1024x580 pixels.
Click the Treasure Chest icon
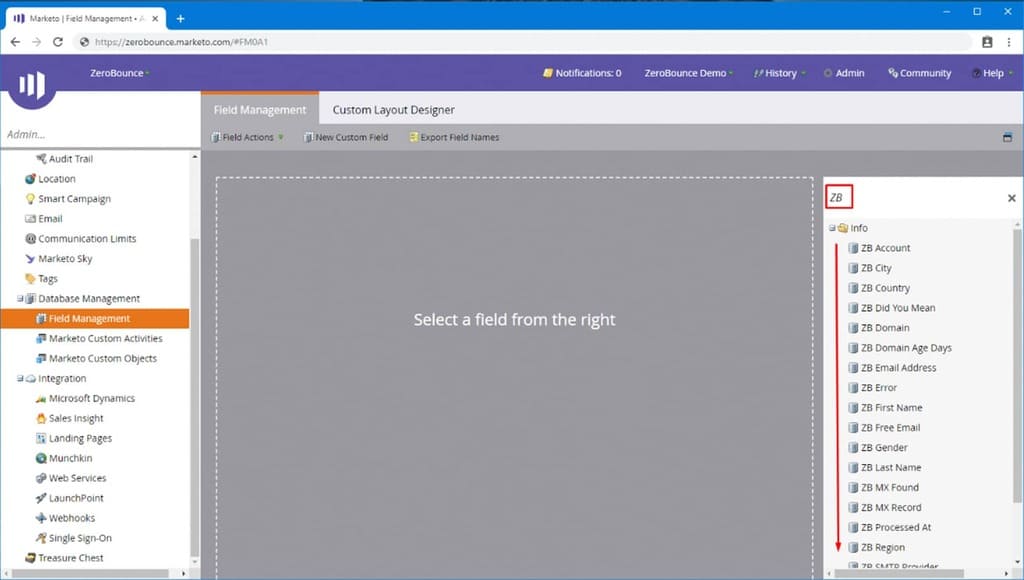[30, 558]
